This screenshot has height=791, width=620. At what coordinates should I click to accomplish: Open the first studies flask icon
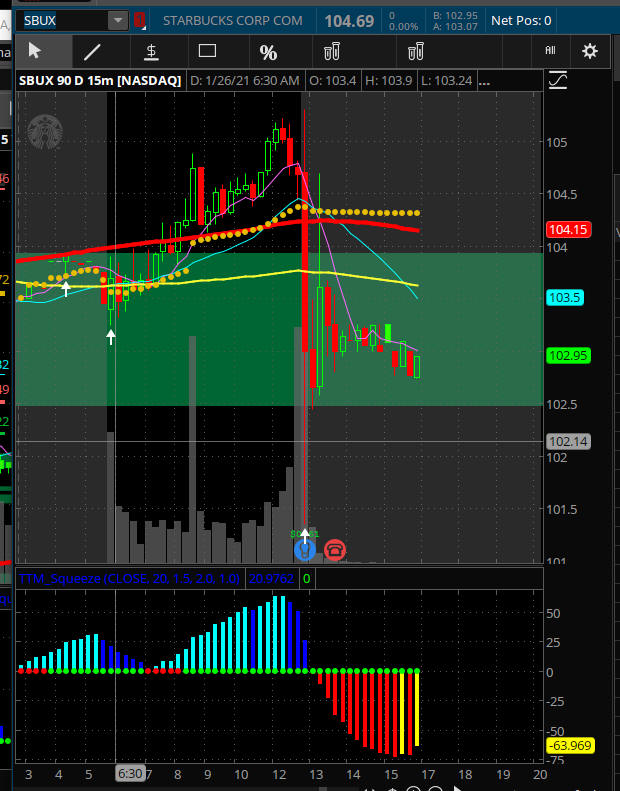click(x=331, y=50)
